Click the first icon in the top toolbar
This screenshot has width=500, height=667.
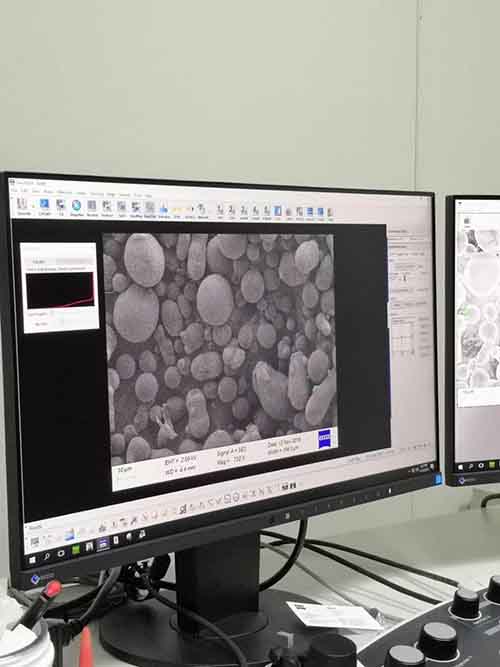23,203
